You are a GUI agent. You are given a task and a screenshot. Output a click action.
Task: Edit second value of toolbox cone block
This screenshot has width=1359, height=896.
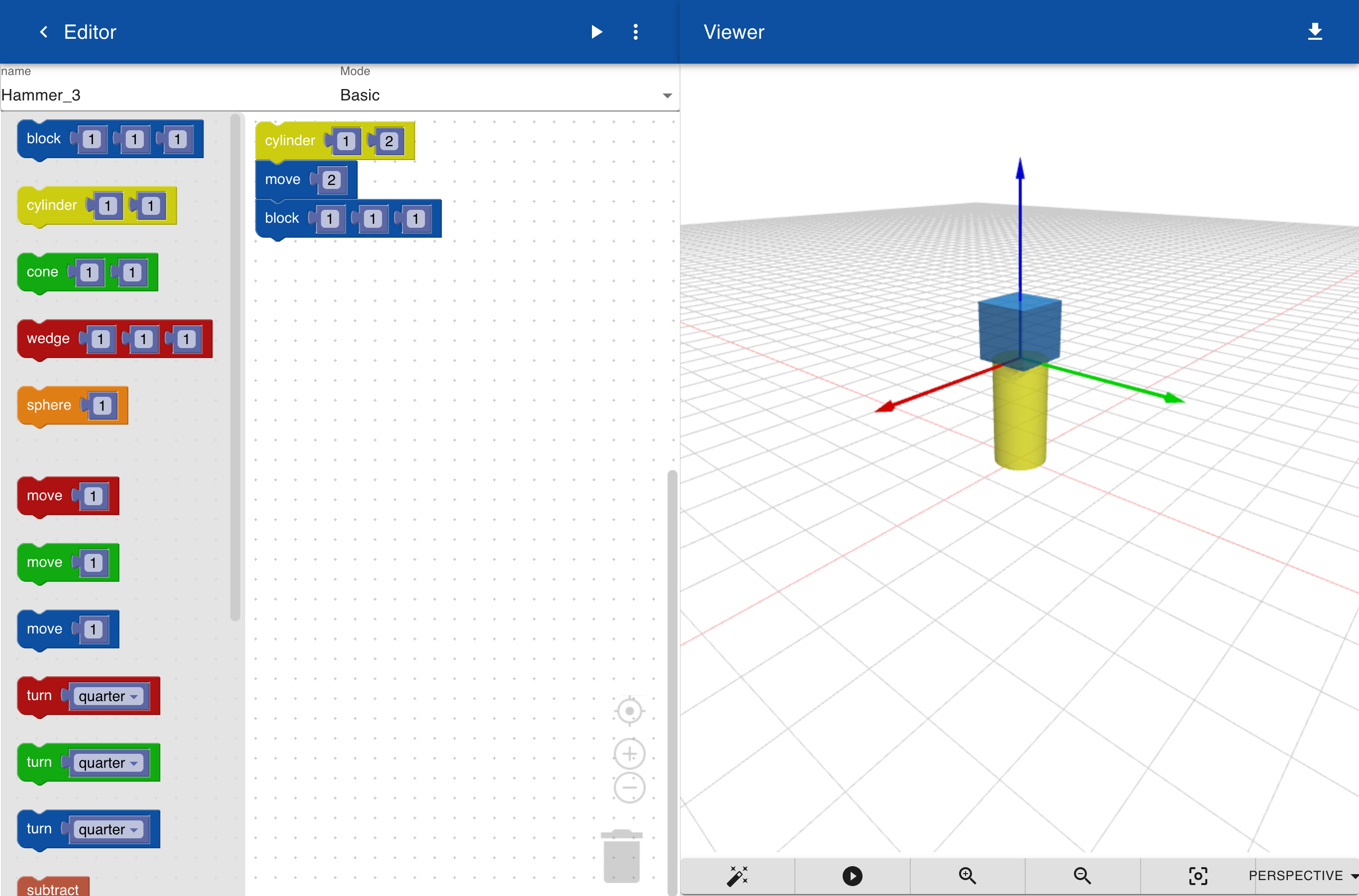pos(132,272)
